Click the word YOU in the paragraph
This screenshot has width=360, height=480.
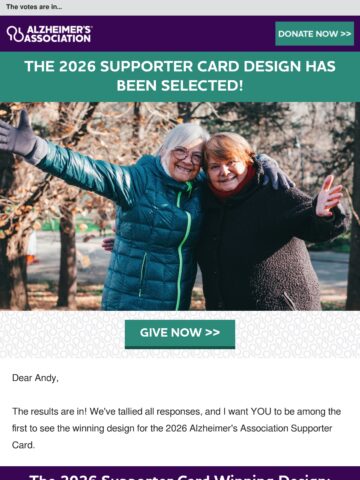point(261,412)
